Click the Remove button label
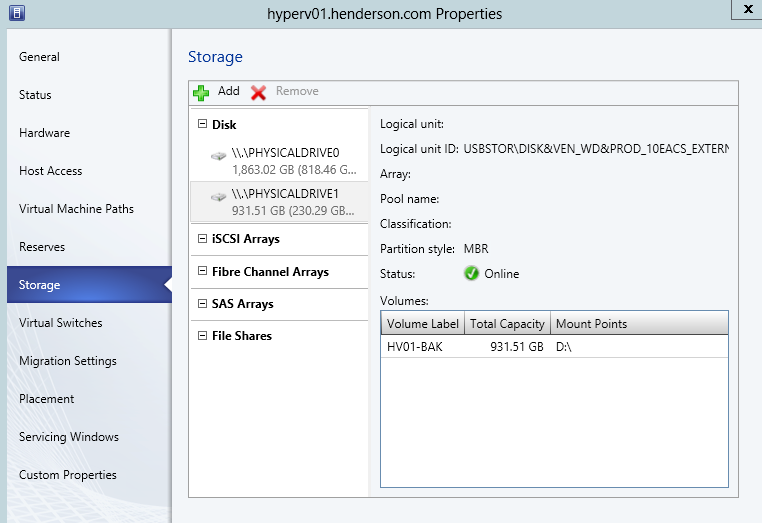762x523 pixels. coord(297,91)
